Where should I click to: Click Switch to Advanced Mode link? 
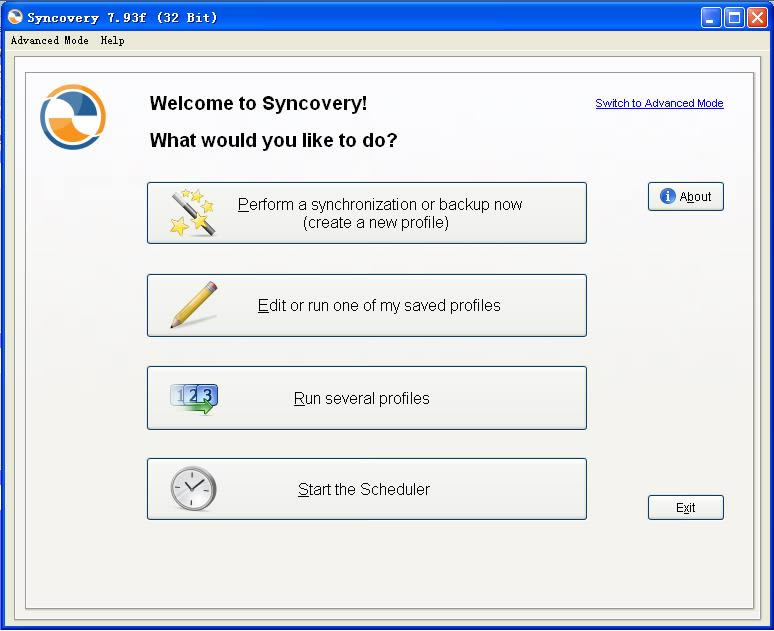(x=659, y=103)
